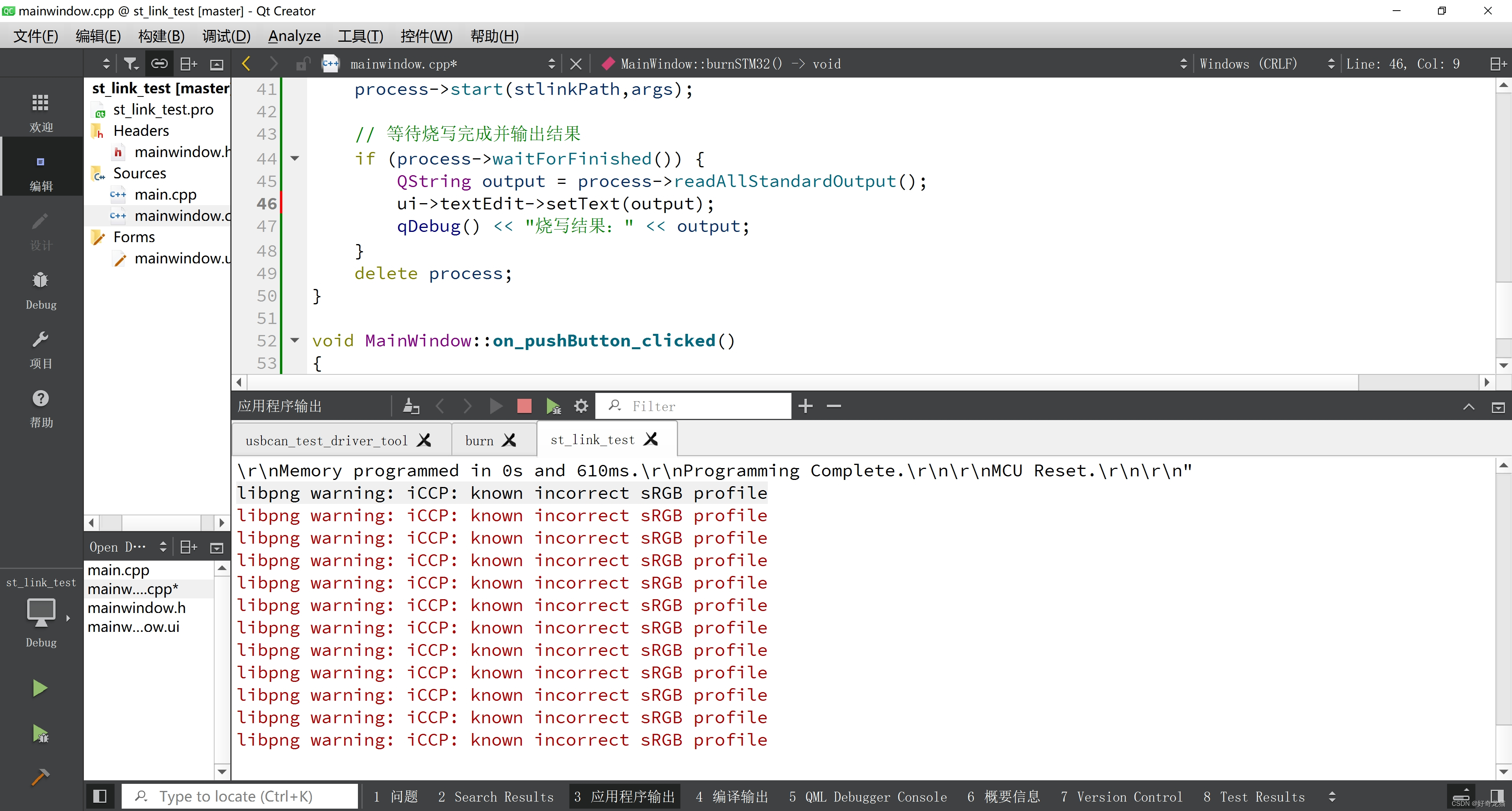Go back in navigation history

[x=245, y=63]
